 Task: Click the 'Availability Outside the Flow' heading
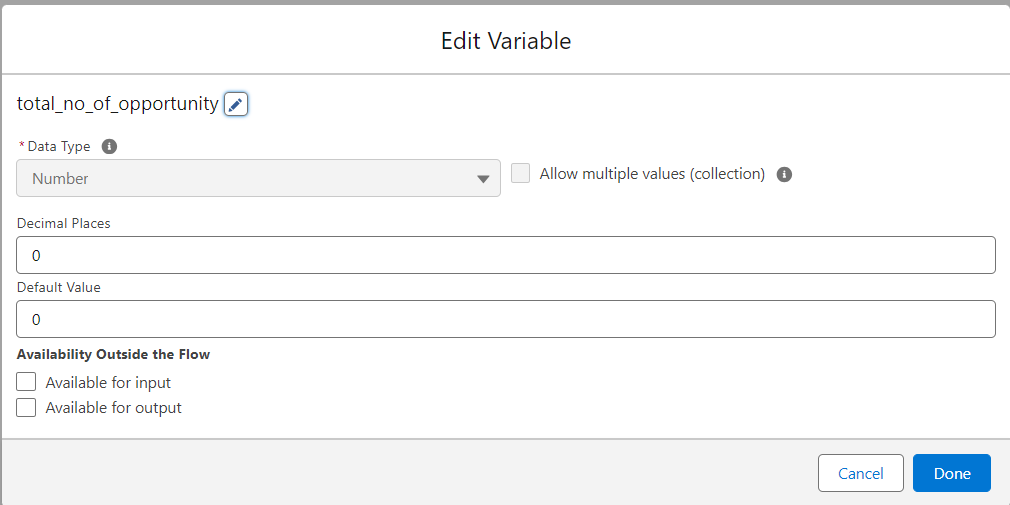(x=113, y=354)
